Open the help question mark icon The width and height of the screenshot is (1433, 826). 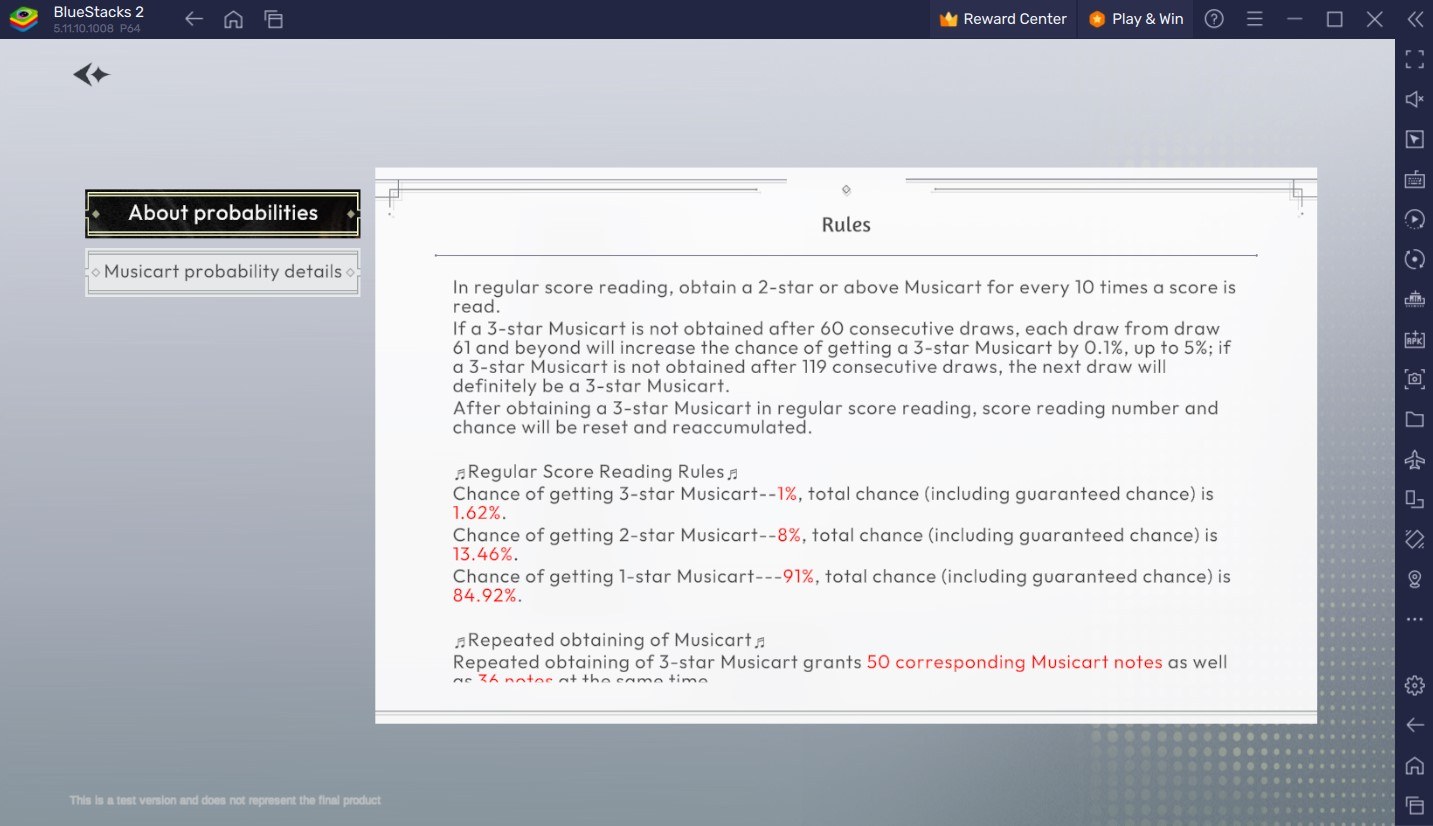pyautogui.click(x=1214, y=19)
